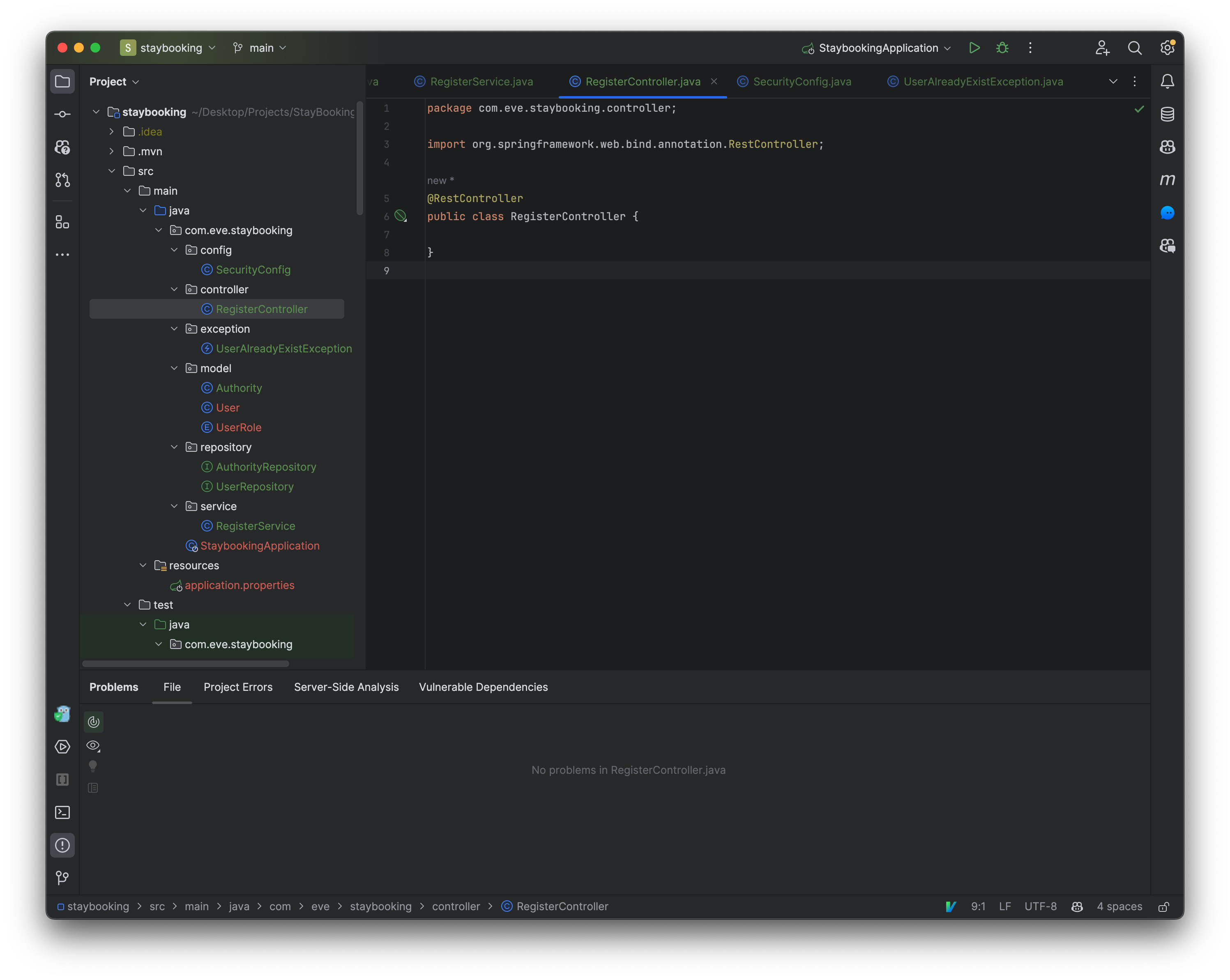This screenshot has height=980, width=1230.
Task: Start debugging via the bug icon
Action: point(1002,48)
